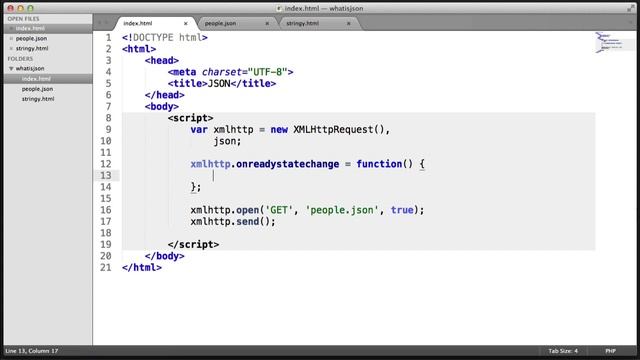Click the word 'onreadystatechange' on line 12

pos(287,164)
